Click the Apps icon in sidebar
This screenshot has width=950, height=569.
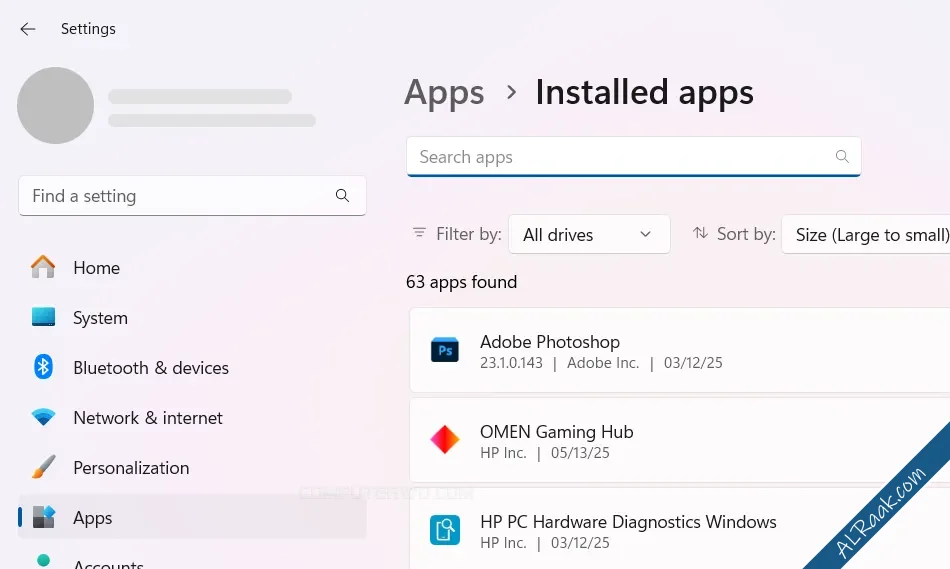(43, 517)
